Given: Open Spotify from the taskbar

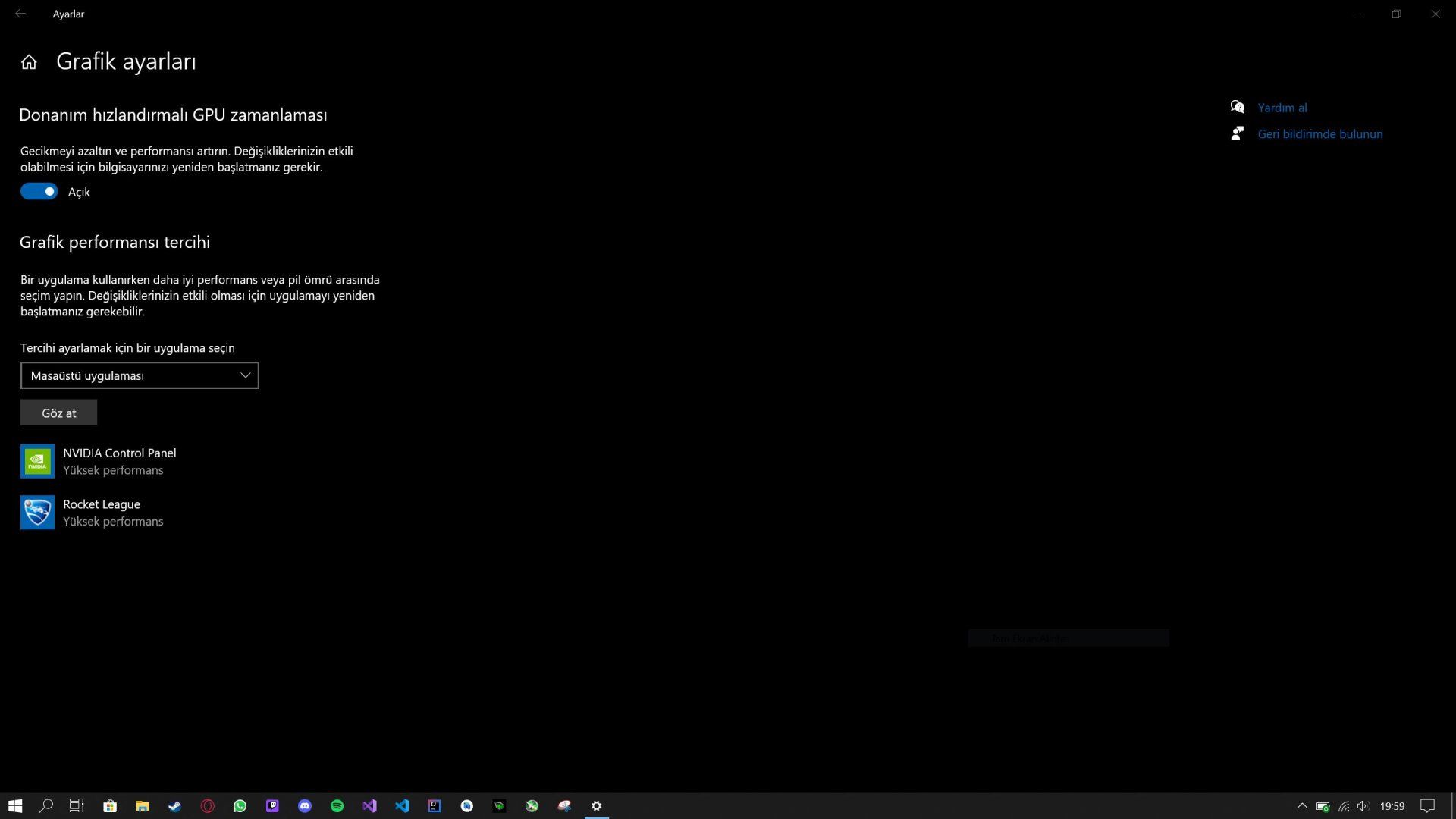Looking at the screenshot, I should (337, 805).
